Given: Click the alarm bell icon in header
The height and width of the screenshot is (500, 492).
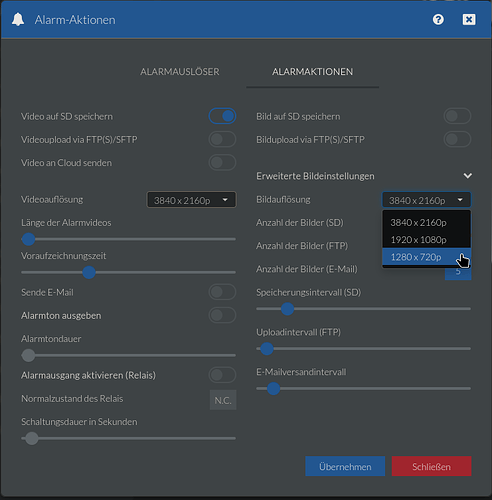Looking at the screenshot, I should [x=18, y=20].
